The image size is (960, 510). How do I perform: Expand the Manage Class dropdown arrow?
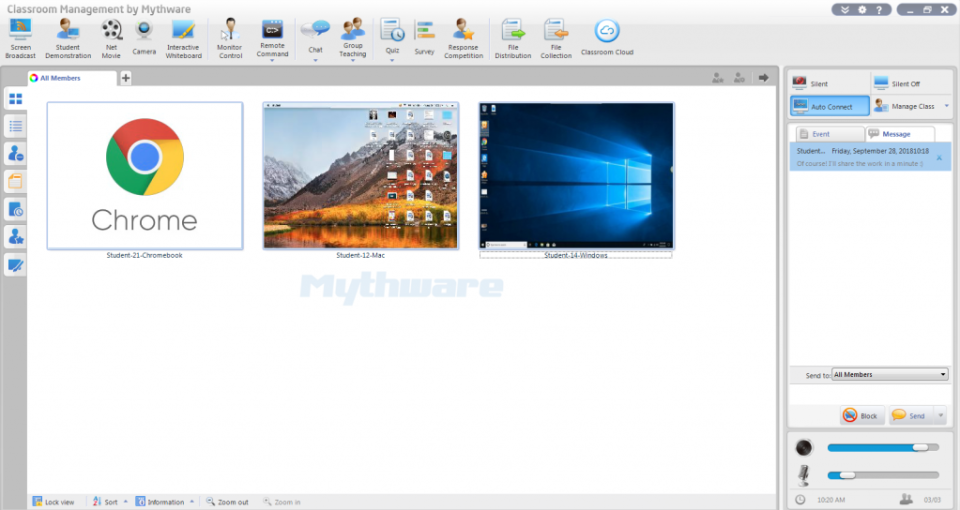point(947,106)
